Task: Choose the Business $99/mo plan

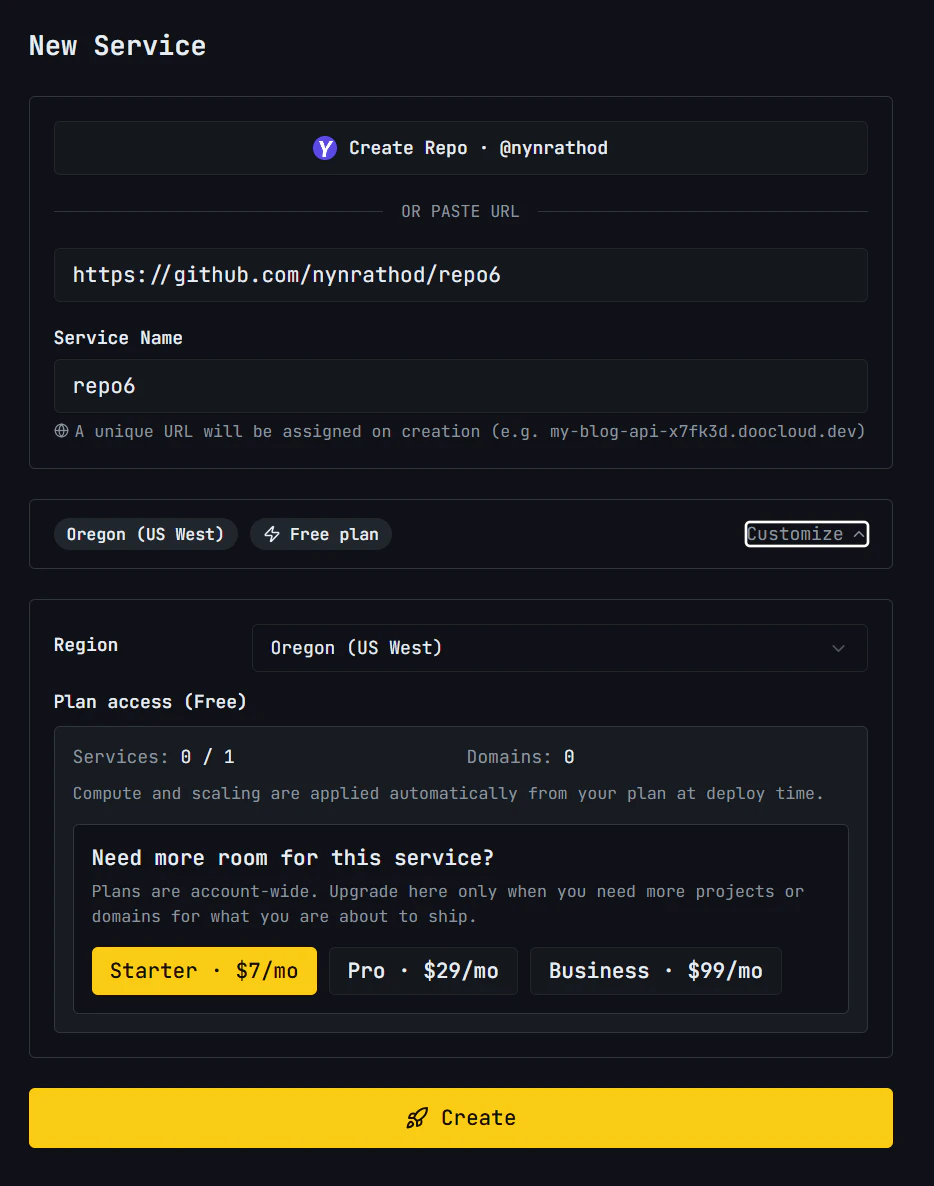Action: tap(655, 970)
